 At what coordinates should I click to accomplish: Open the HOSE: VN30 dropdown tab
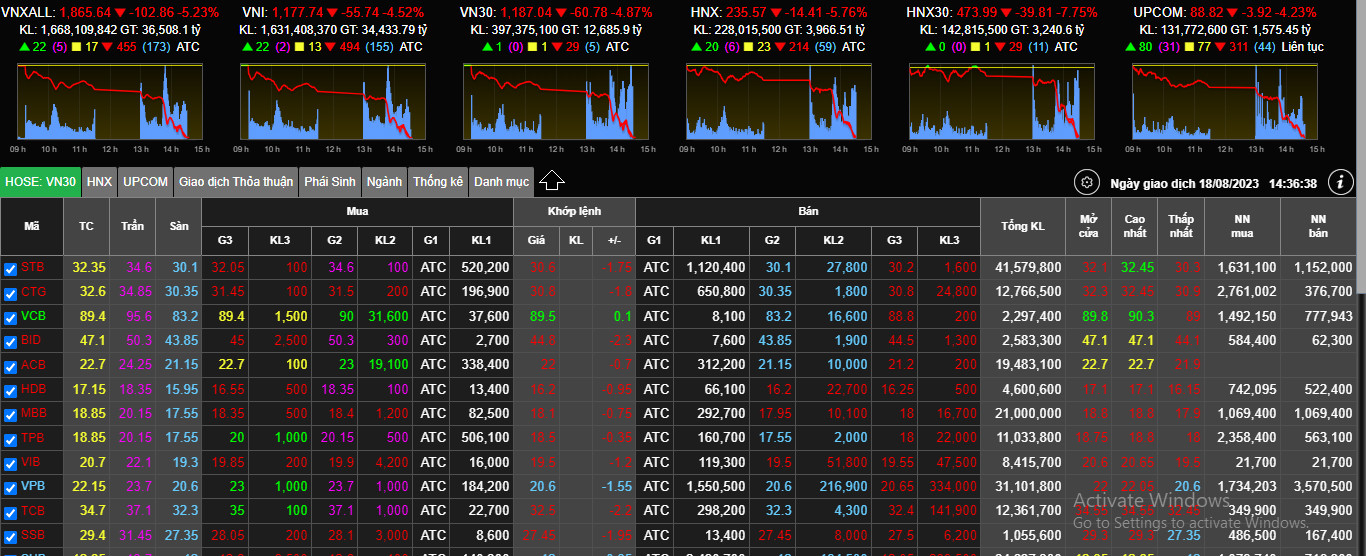40,182
